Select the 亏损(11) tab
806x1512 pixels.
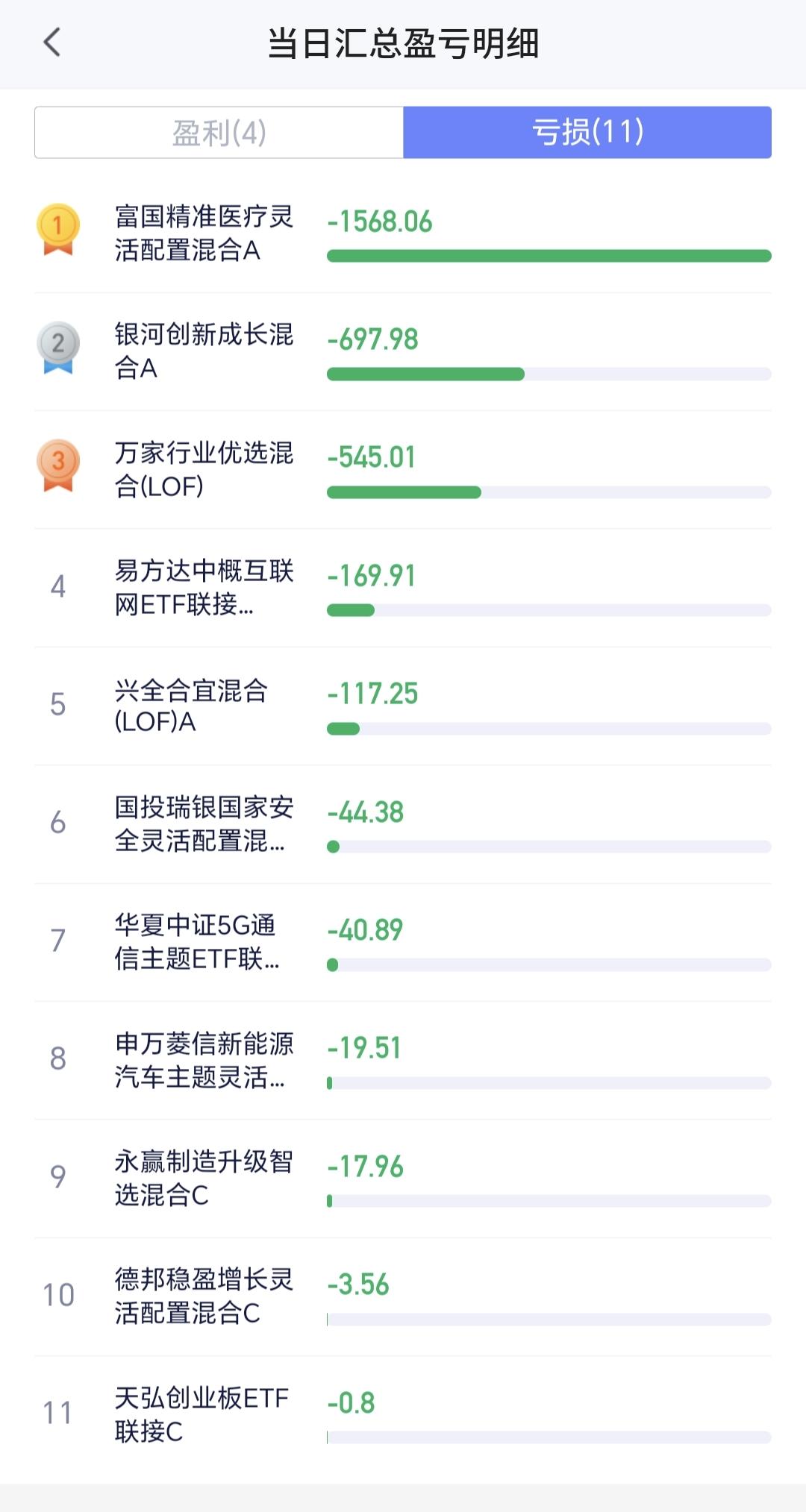(587, 133)
